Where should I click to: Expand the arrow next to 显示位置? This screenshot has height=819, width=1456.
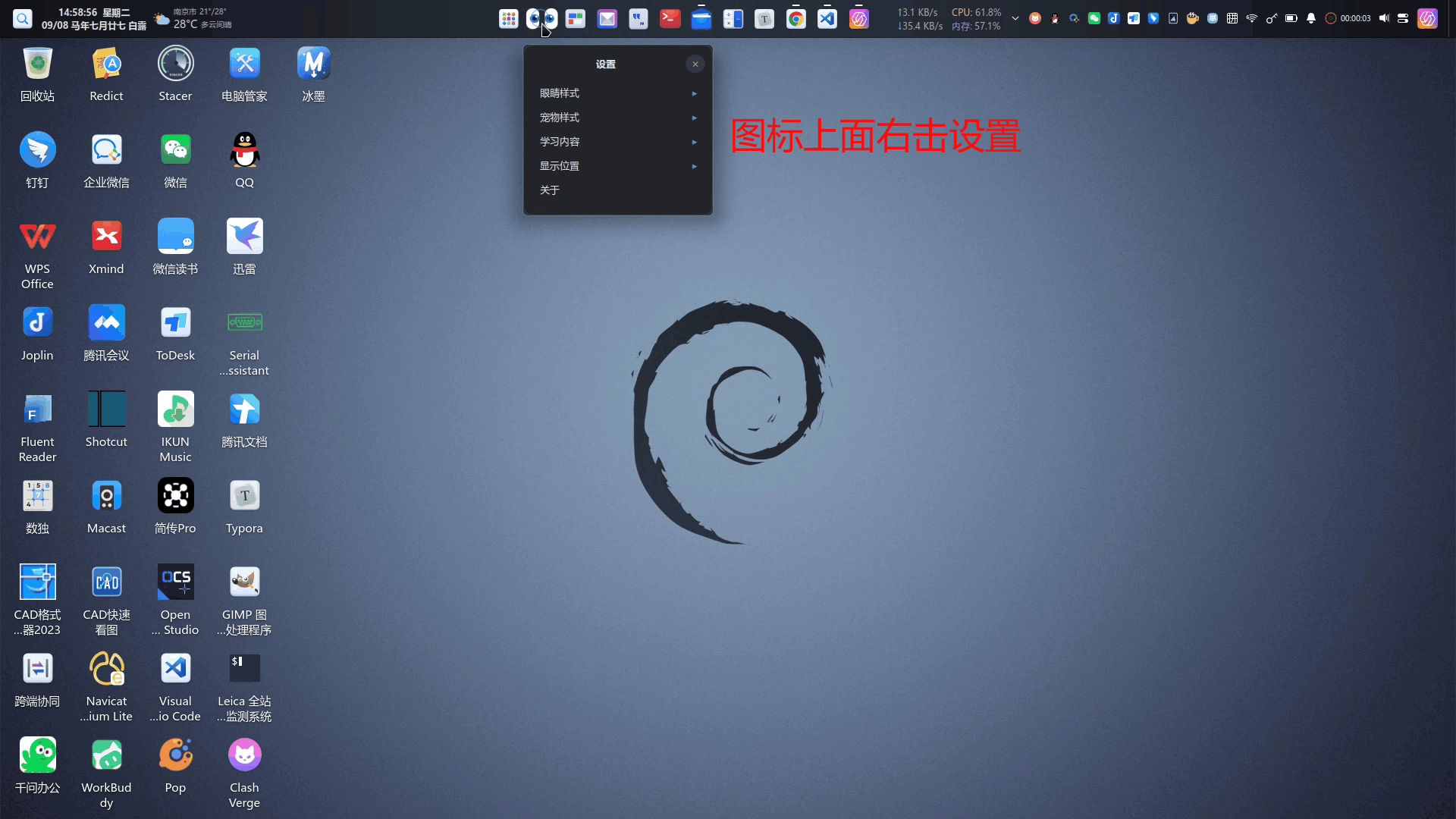[694, 166]
